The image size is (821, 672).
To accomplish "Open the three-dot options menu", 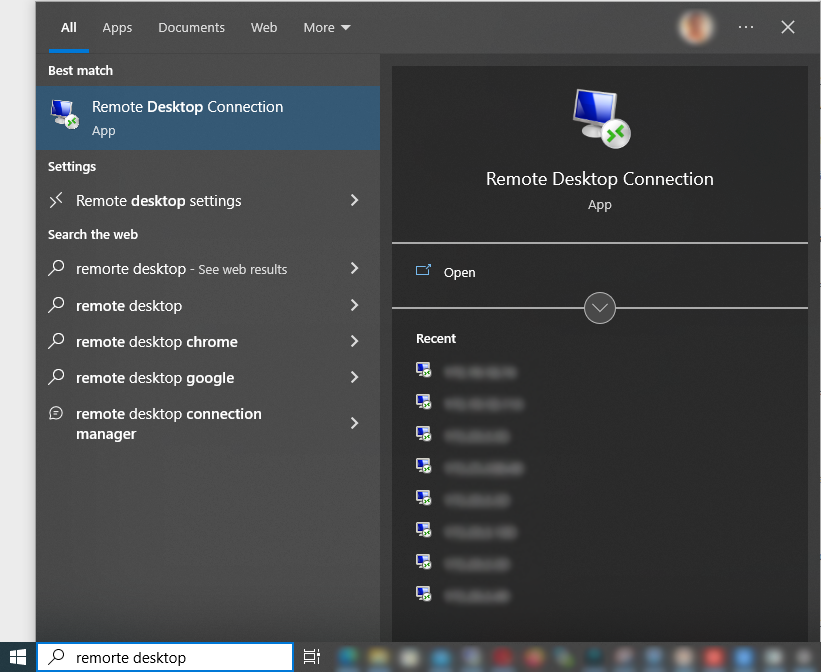I will coord(746,27).
